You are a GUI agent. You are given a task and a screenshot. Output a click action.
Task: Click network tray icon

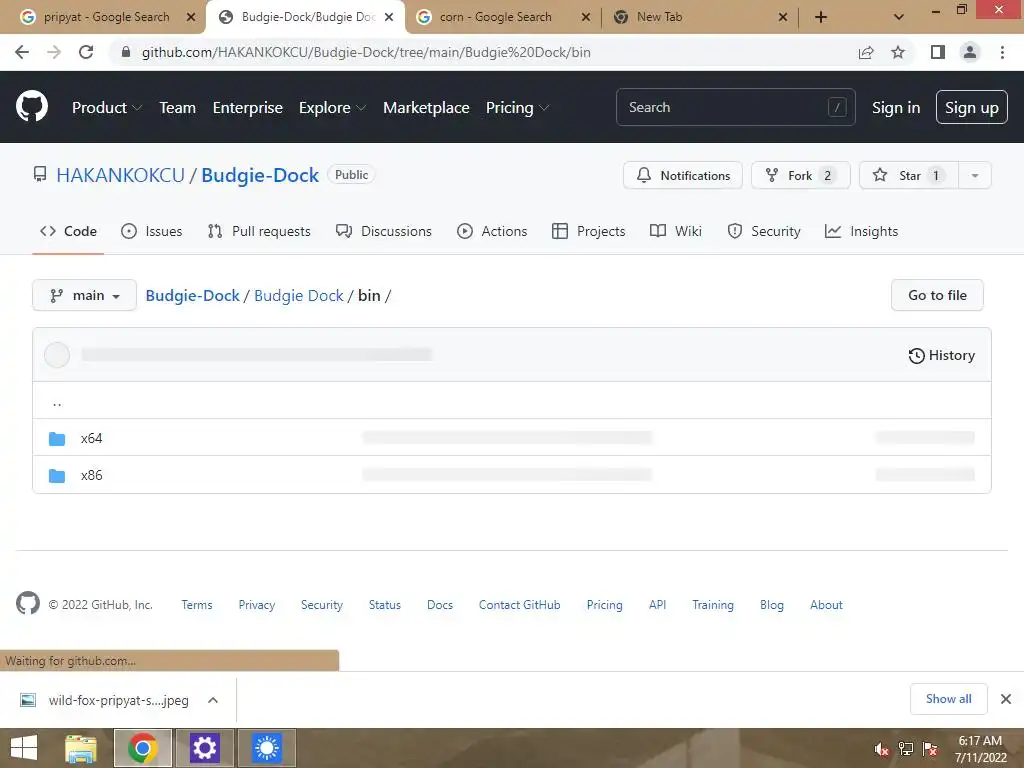[906, 749]
